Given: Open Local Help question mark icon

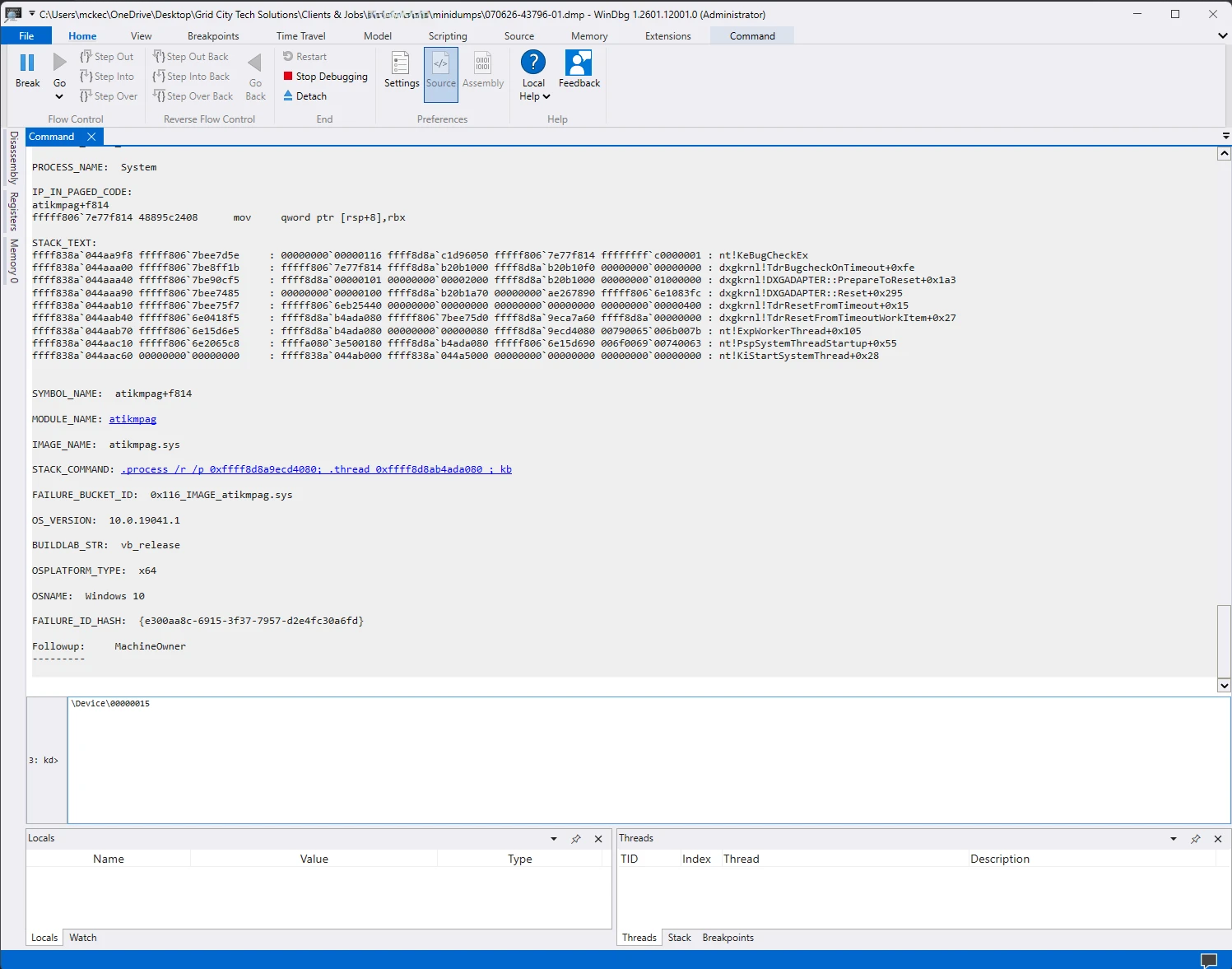Looking at the screenshot, I should [533, 63].
